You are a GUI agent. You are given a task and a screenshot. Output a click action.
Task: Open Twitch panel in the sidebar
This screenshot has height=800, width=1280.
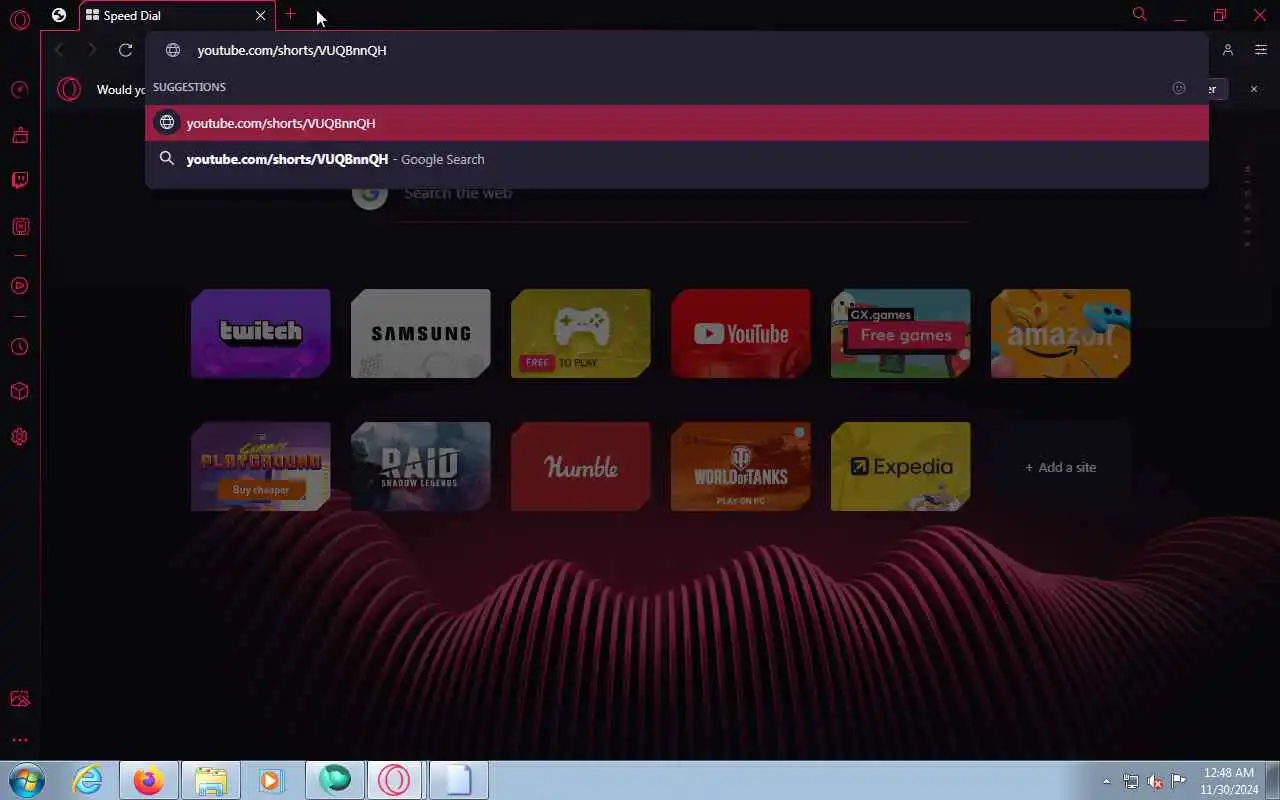[19, 181]
